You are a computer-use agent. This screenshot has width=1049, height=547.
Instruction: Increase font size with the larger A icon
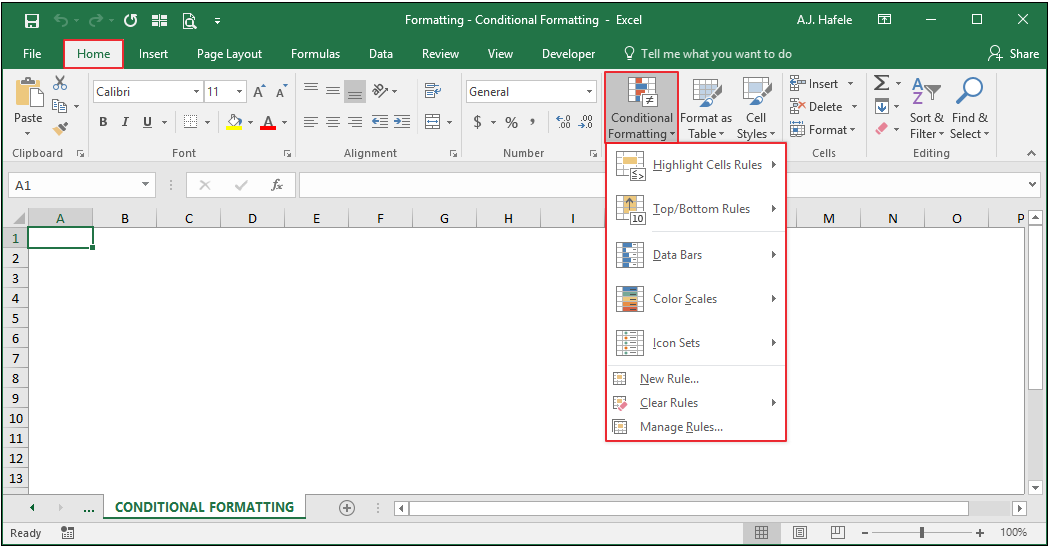tap(259, 92)
